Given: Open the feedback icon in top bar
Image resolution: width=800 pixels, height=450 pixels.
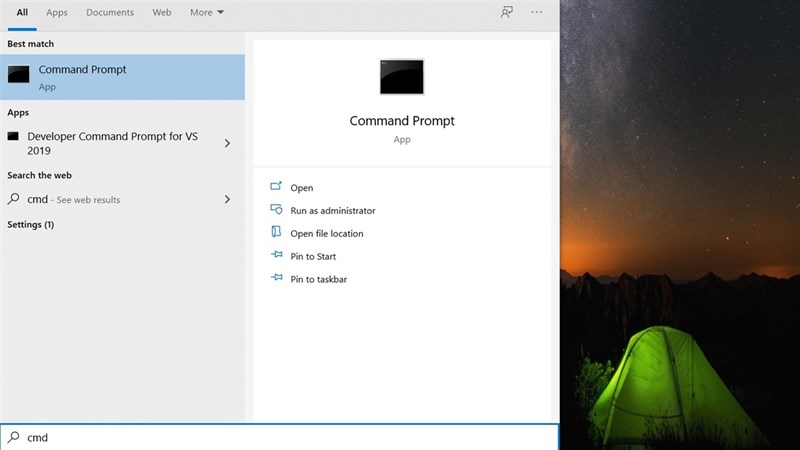Looking at the screenshot, I should click(x=507, y=12).
